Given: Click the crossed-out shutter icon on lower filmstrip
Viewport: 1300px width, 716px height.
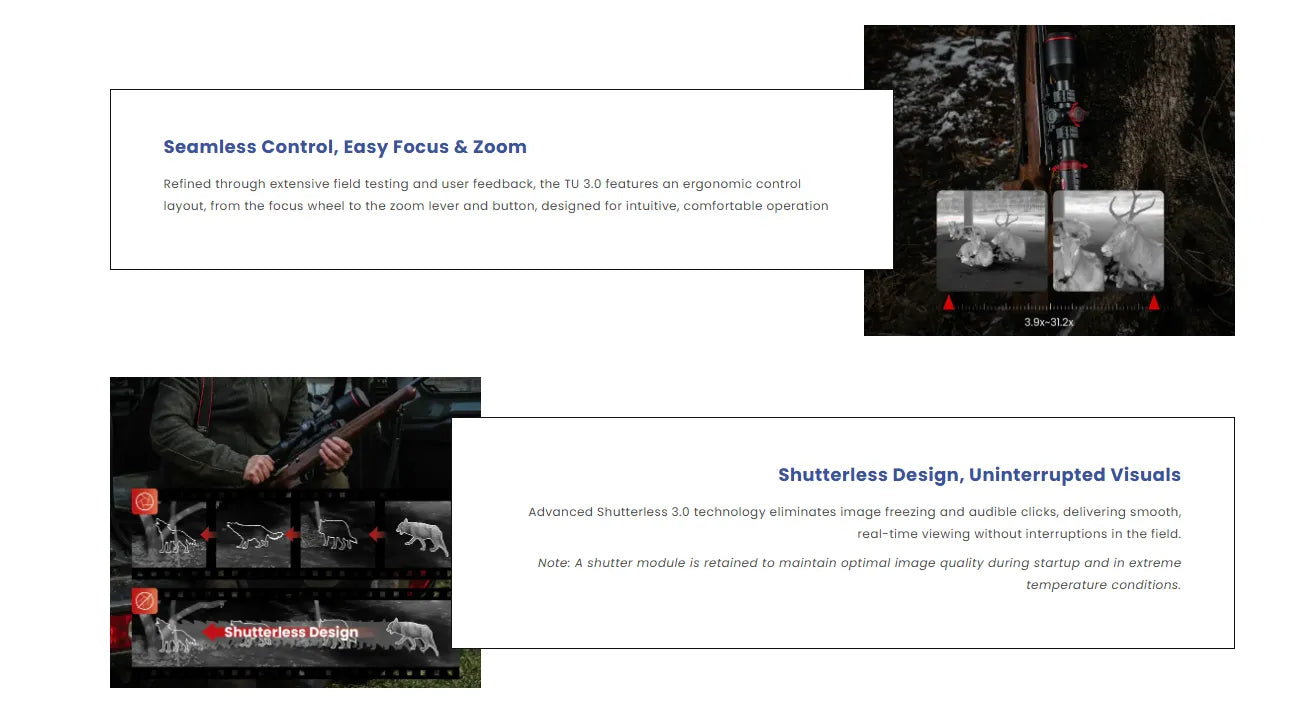Looking at the screenshot, I should click(145, 601).
